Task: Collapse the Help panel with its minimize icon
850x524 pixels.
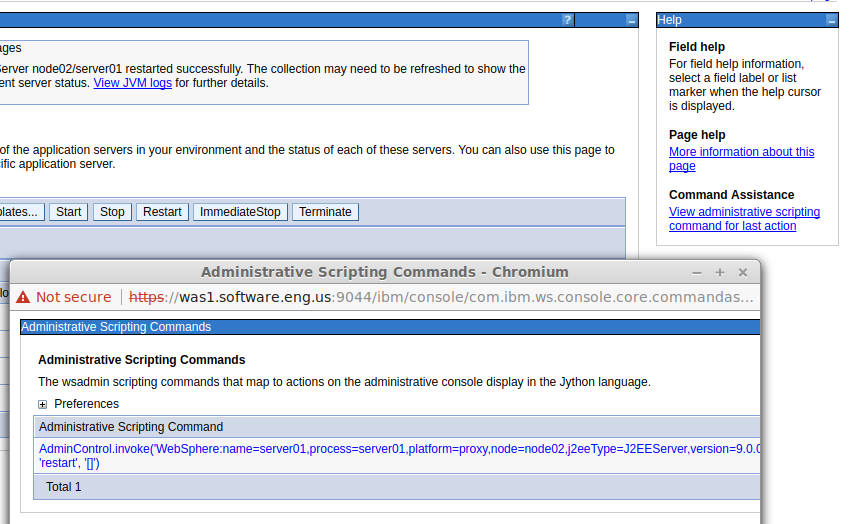Action: [x=832, y=21]
